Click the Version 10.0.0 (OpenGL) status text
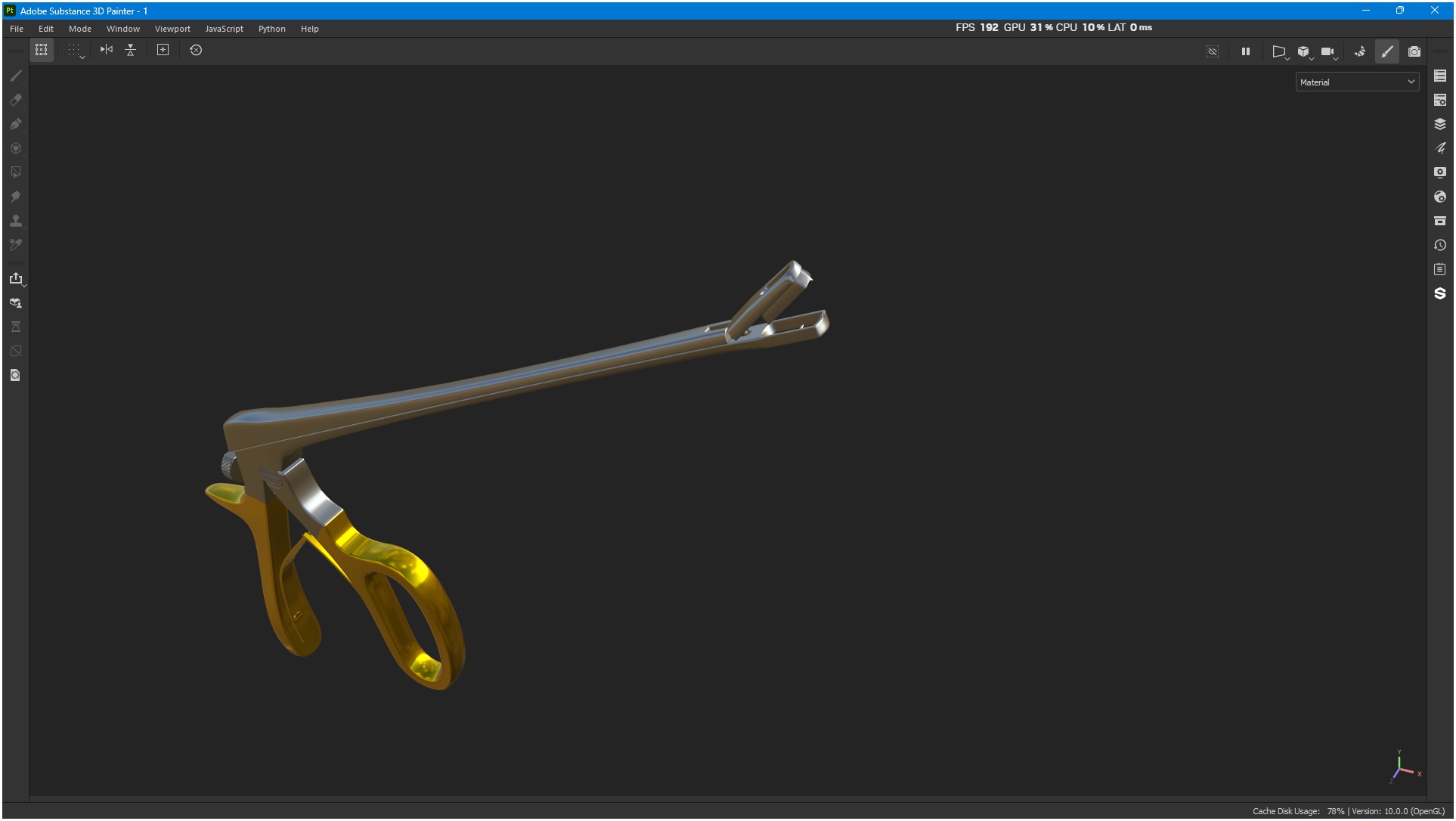 tap(1398, 811)
